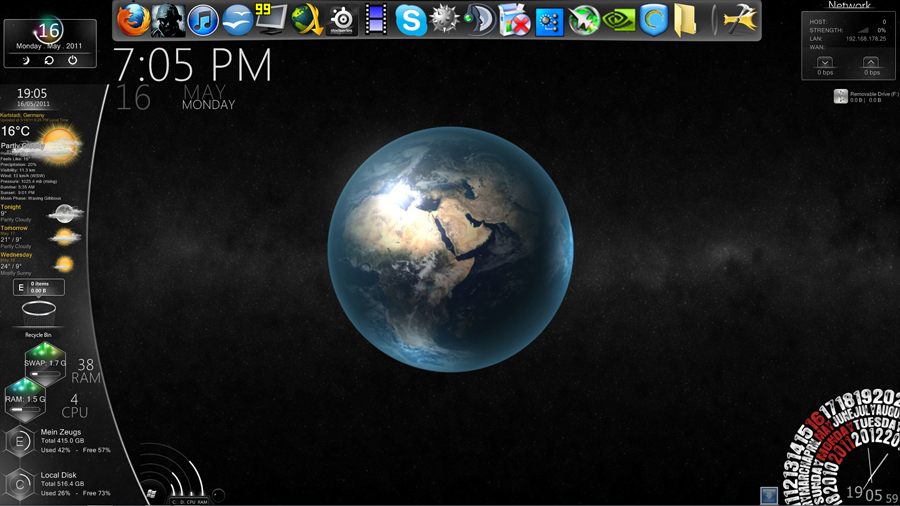The height and width of the screenshot is (506, 900).
Task: Click the power shutdown icon
Action: tap(72, 60)
